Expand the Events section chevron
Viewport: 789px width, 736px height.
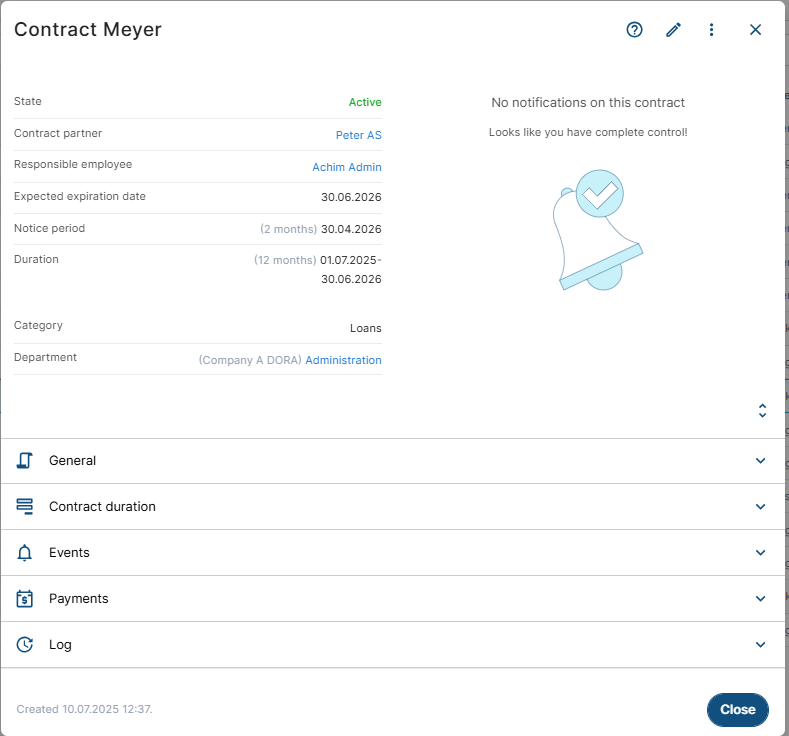760,552
